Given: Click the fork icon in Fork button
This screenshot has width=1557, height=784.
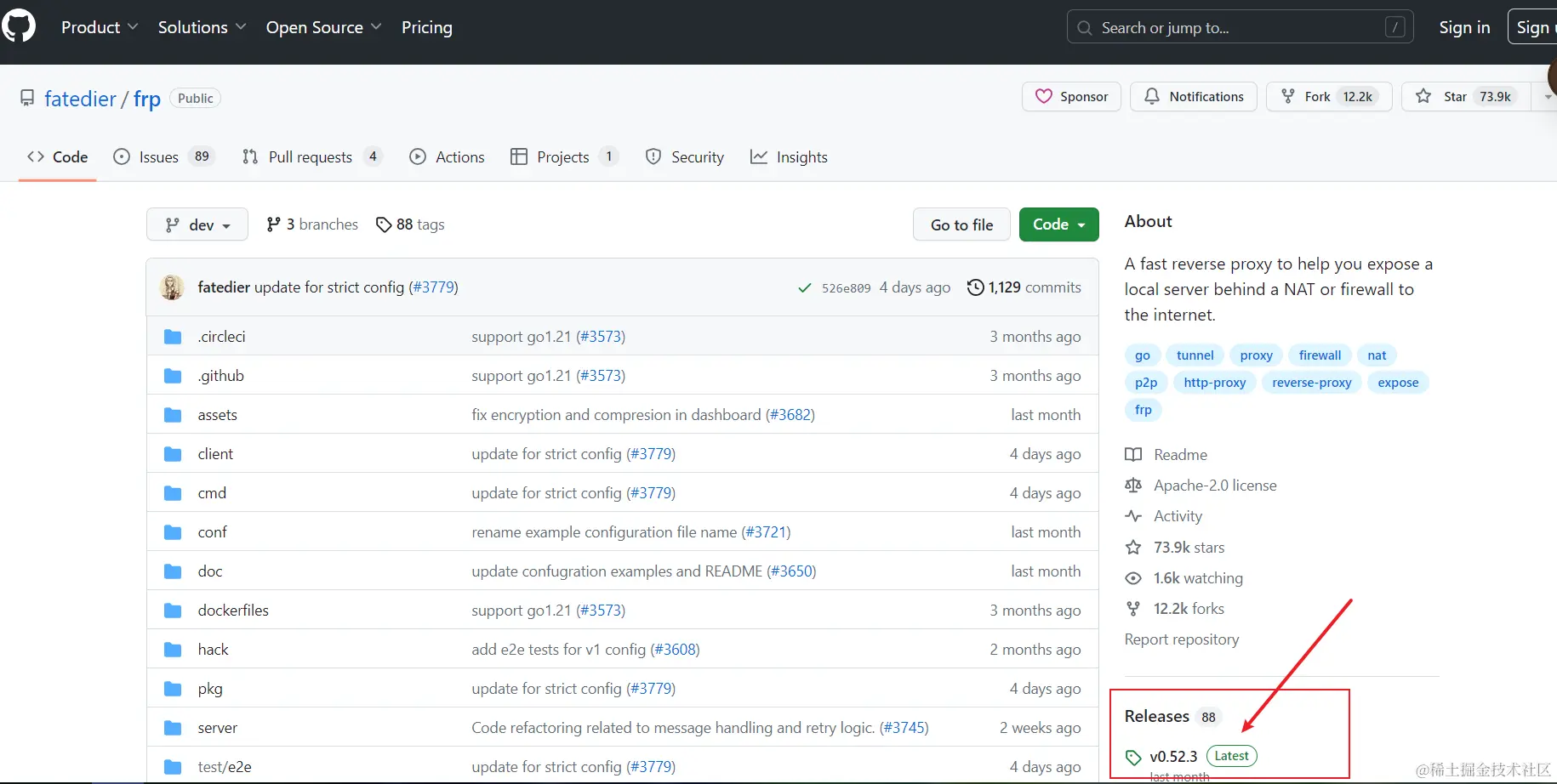Looking at the screenshot, I should pos(1288,97).
